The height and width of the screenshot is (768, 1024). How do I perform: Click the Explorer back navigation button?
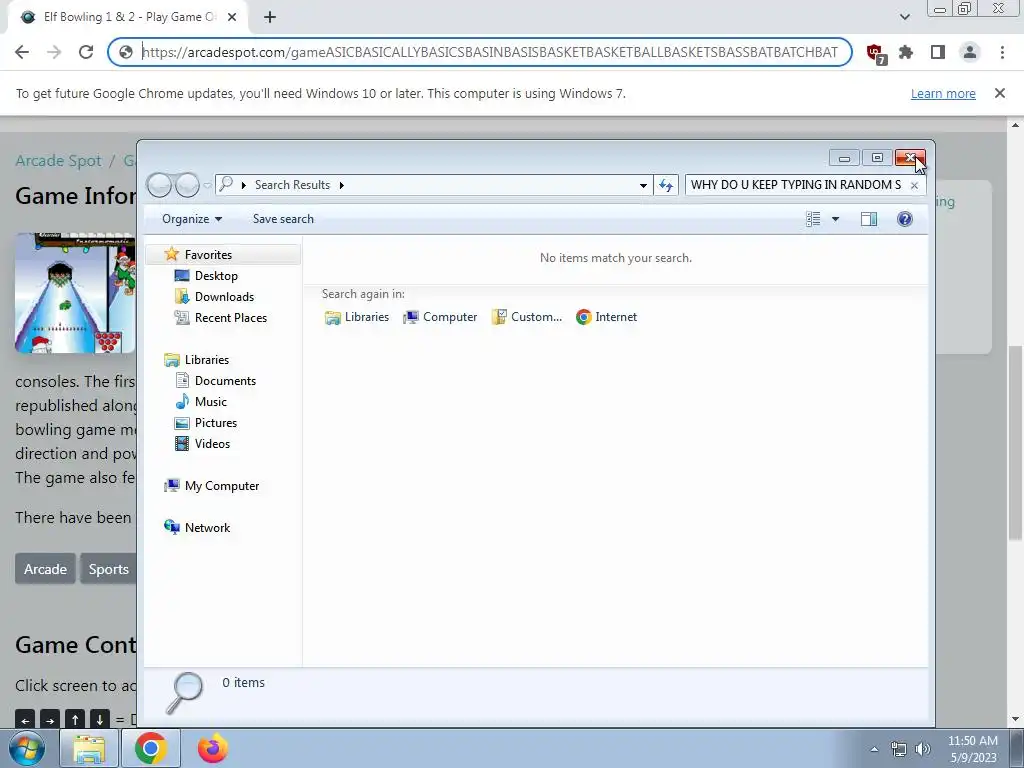coord(159,185)
